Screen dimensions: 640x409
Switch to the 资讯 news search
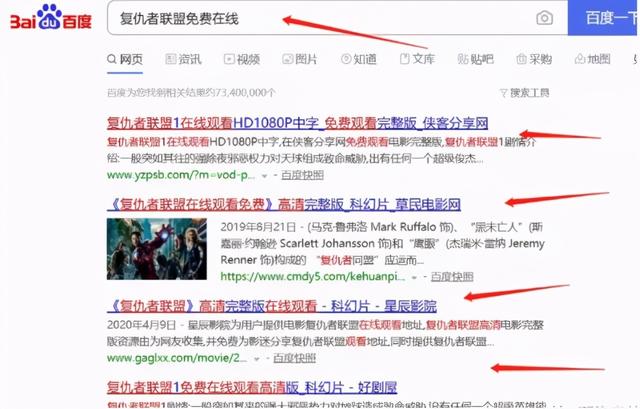[181, 60]
